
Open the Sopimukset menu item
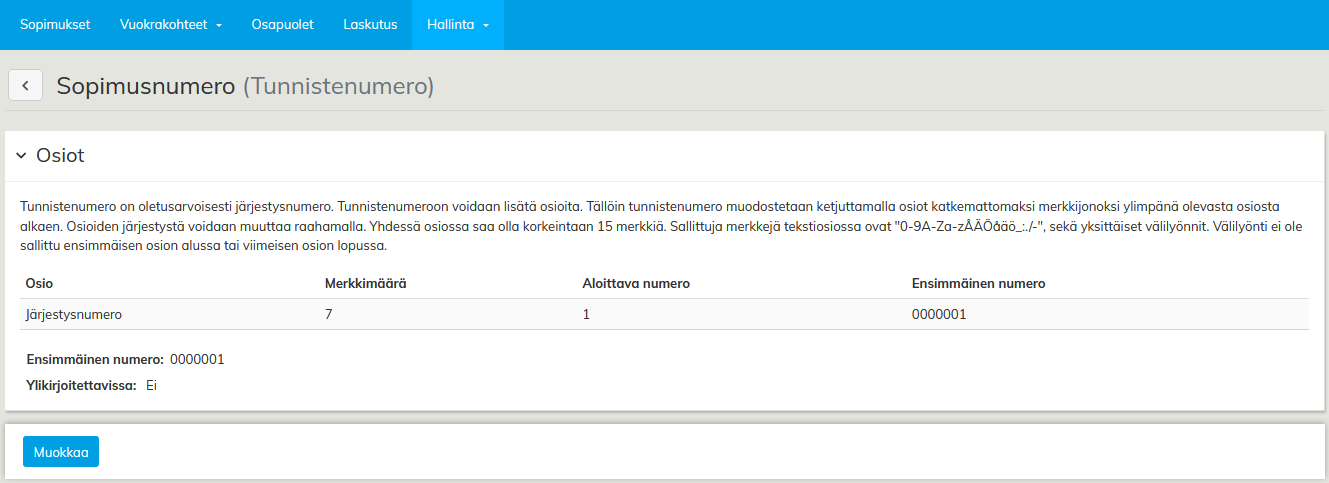[55, 25]
